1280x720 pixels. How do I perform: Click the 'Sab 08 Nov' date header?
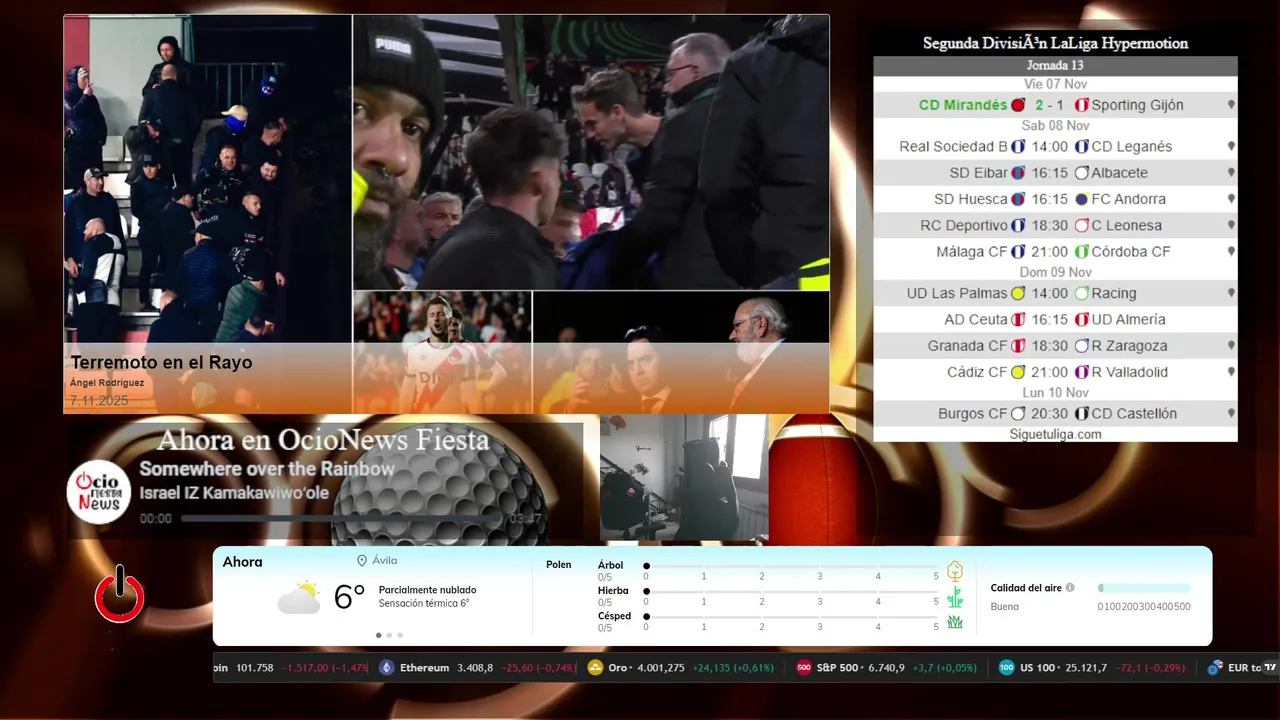point(1055,126)
